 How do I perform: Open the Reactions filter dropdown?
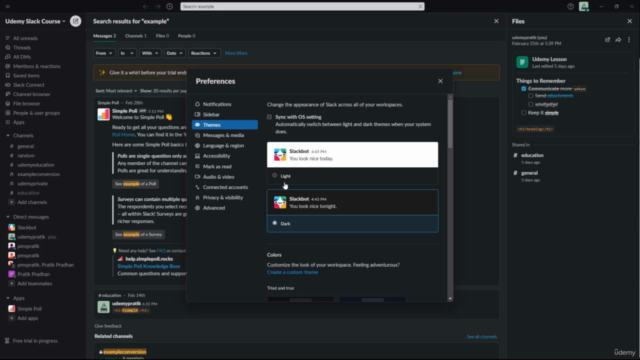pyautogui.click(x=204, y=53)
